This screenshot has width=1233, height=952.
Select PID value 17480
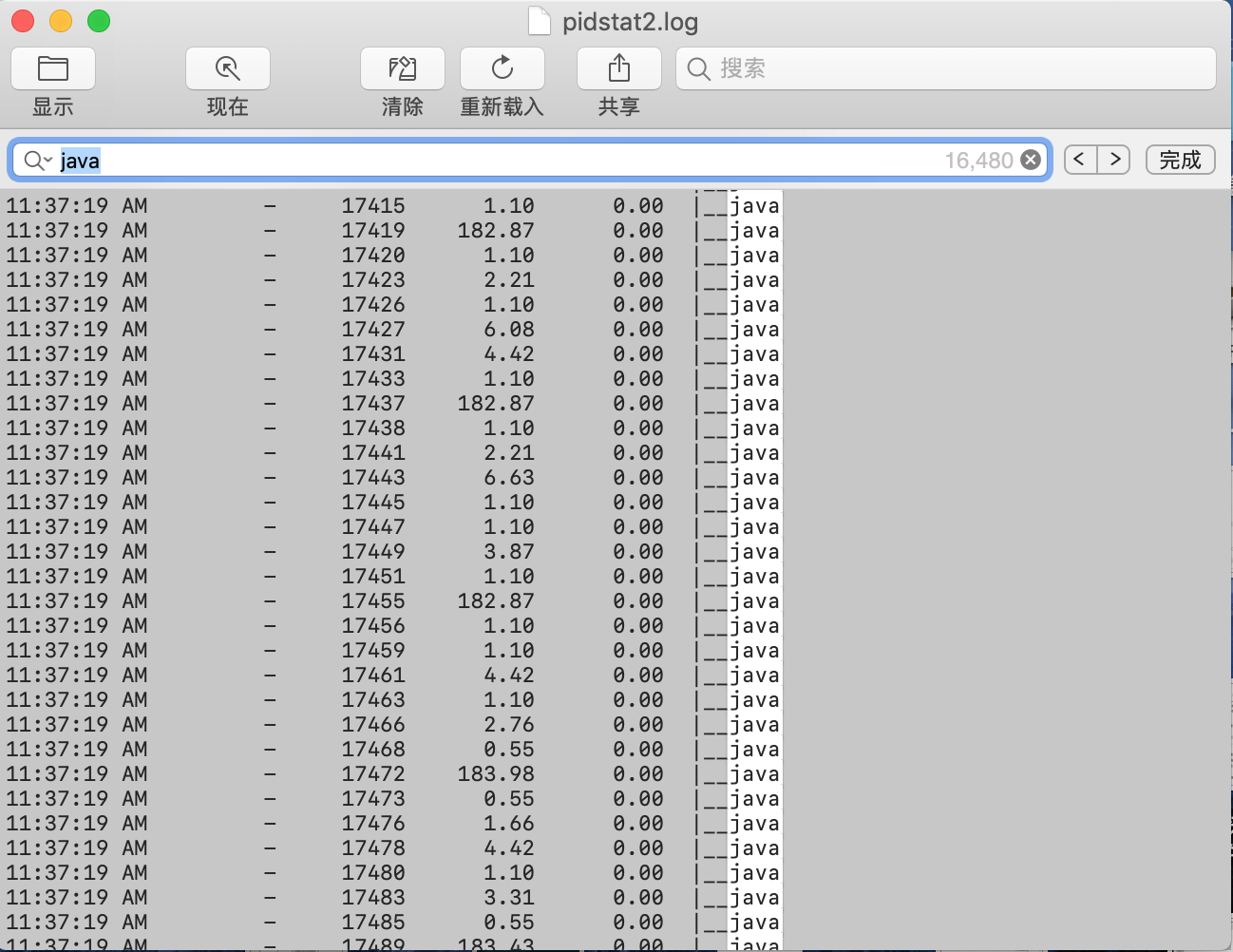(373, 872)
